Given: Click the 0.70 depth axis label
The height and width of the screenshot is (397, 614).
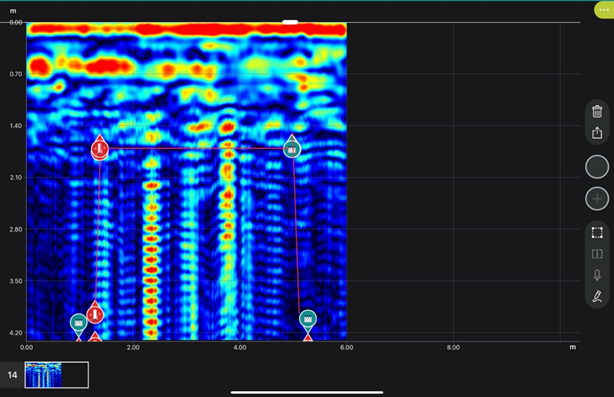Looking at the screenshot, I should tap(16, 74).
